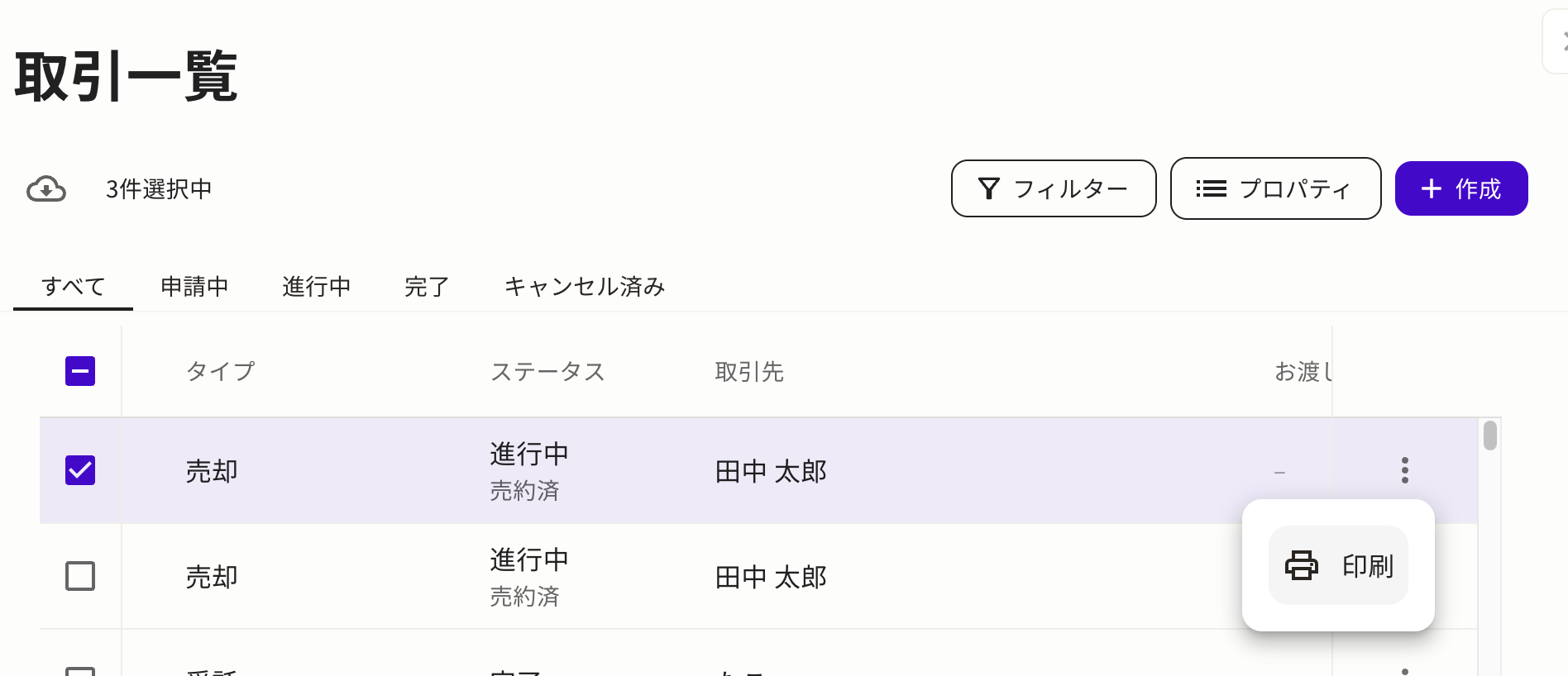1568x676 pixels.
Task: Open the 完了 tab
Action: coord(426,286)
